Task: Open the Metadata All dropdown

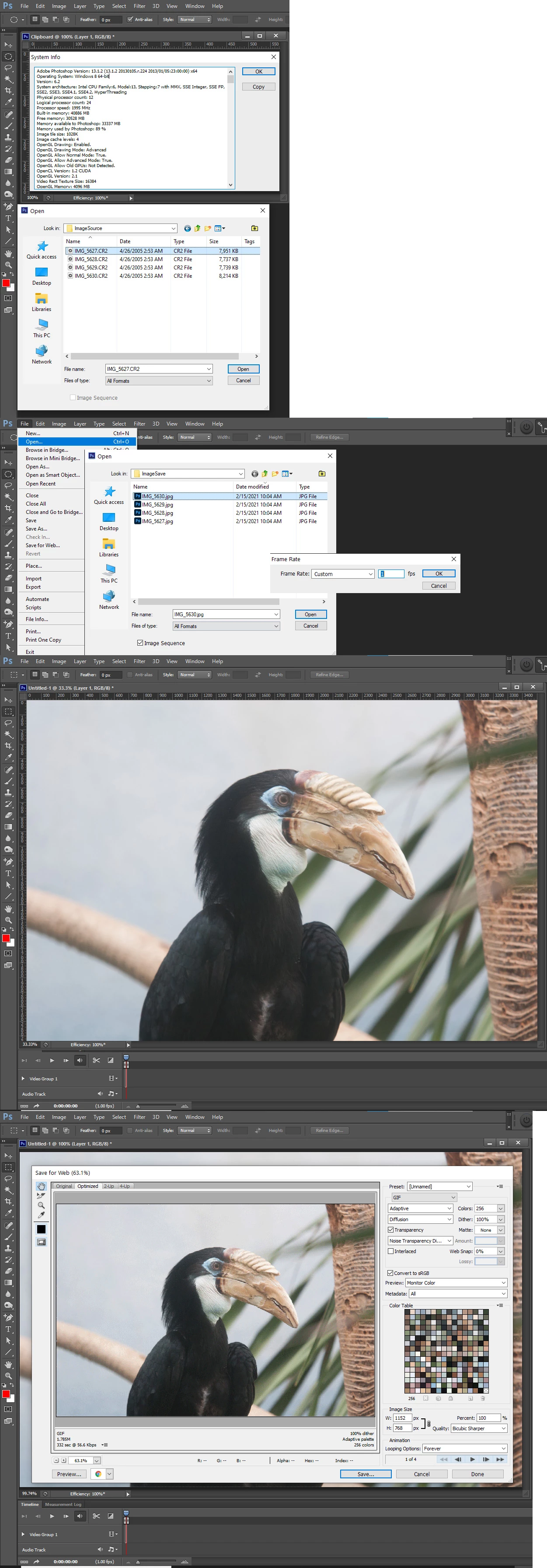Action: (457, 1293)
